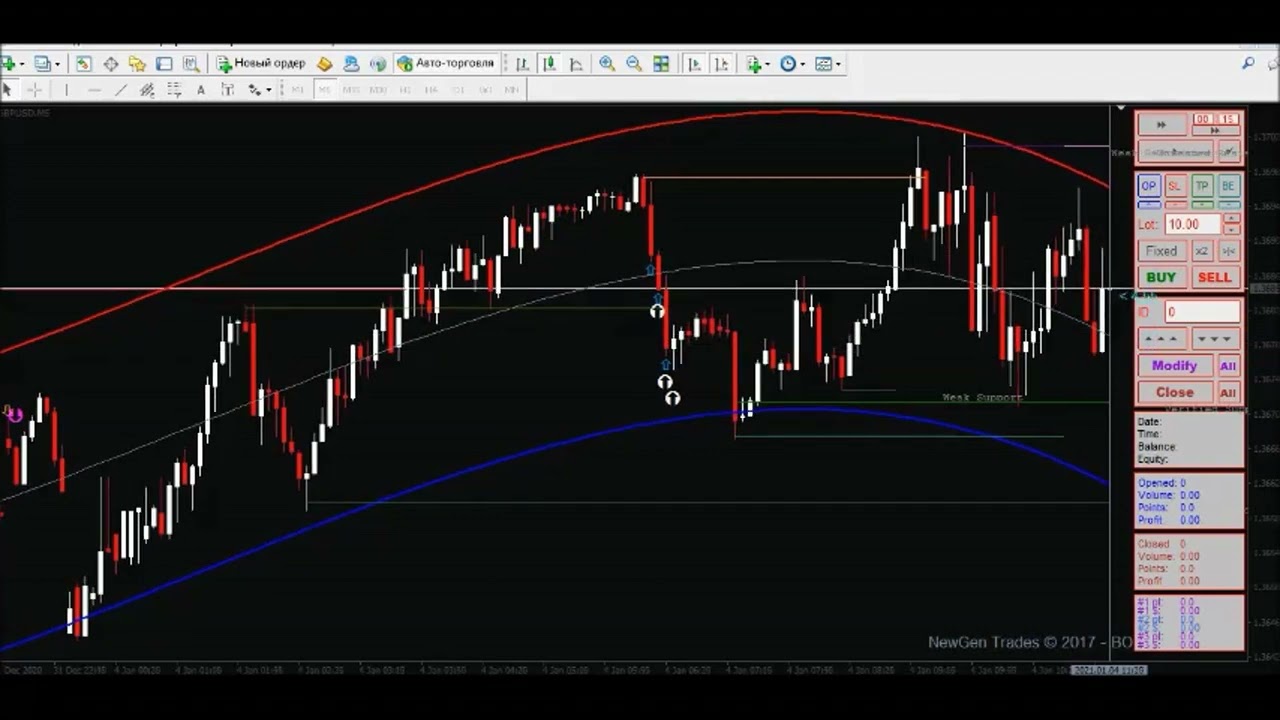Toggle the SL option in the panel

pos(1175,186)
